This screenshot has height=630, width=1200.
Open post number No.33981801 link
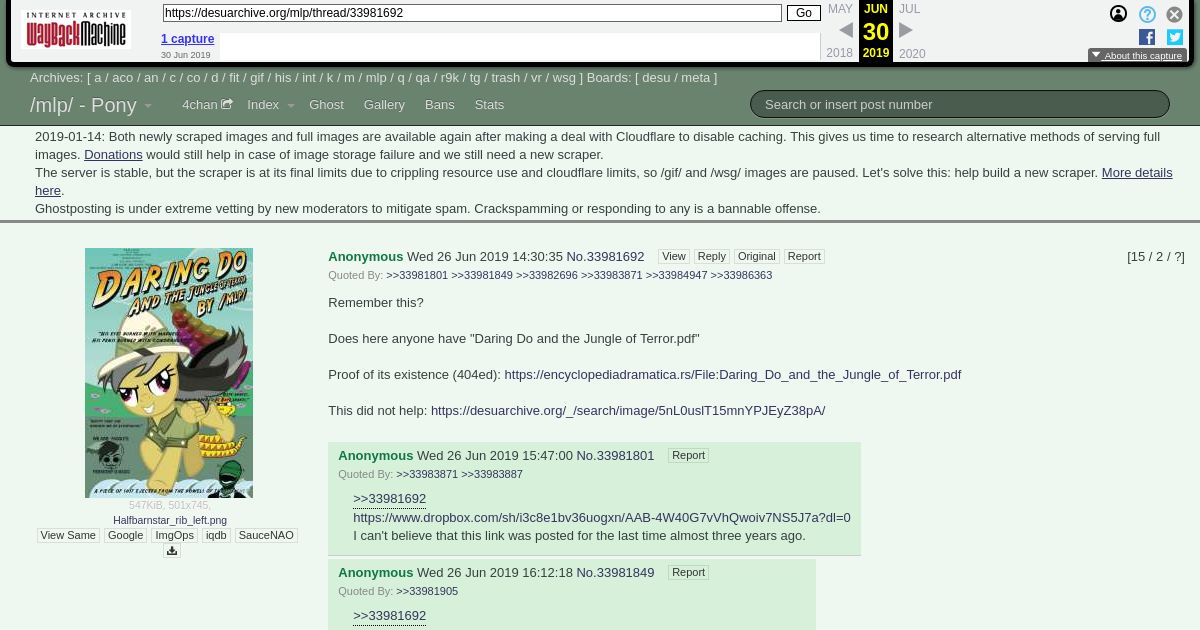point(615,456)
